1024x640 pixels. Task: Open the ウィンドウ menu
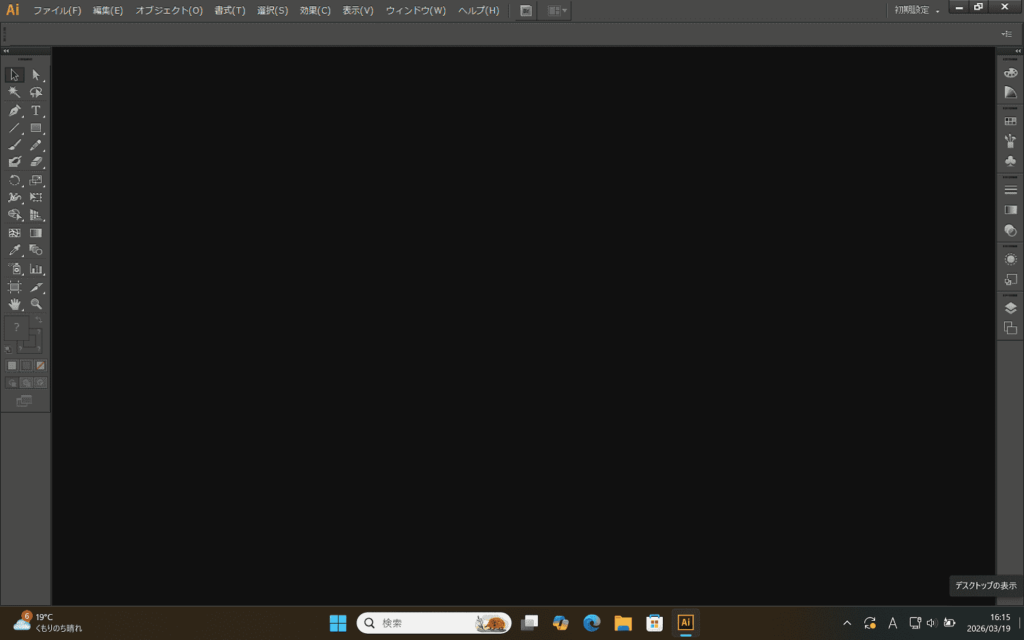point(415,10)
